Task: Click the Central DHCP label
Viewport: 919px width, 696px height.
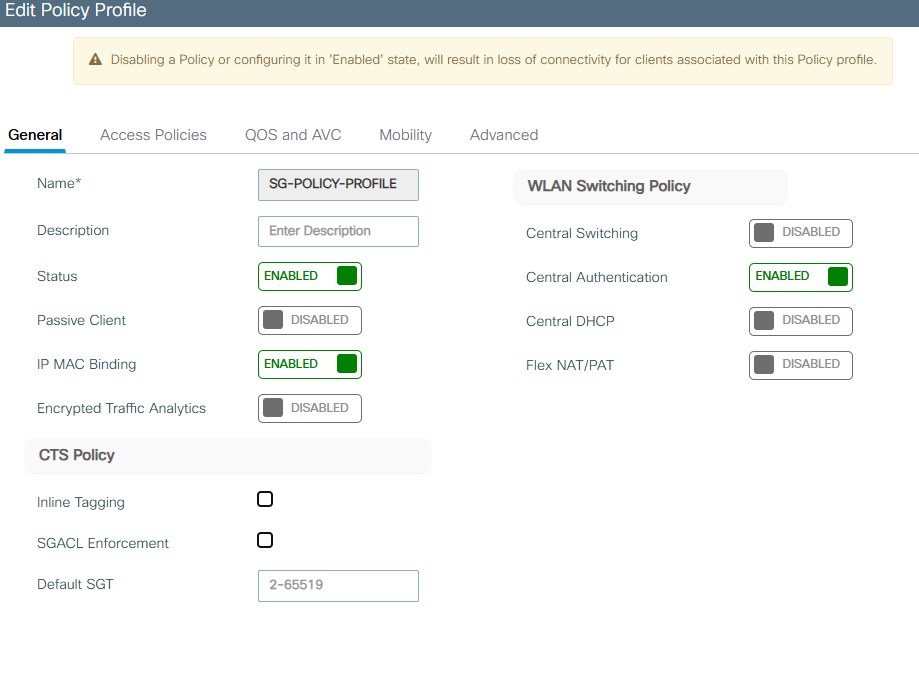Action: click(x=570, y=322)
